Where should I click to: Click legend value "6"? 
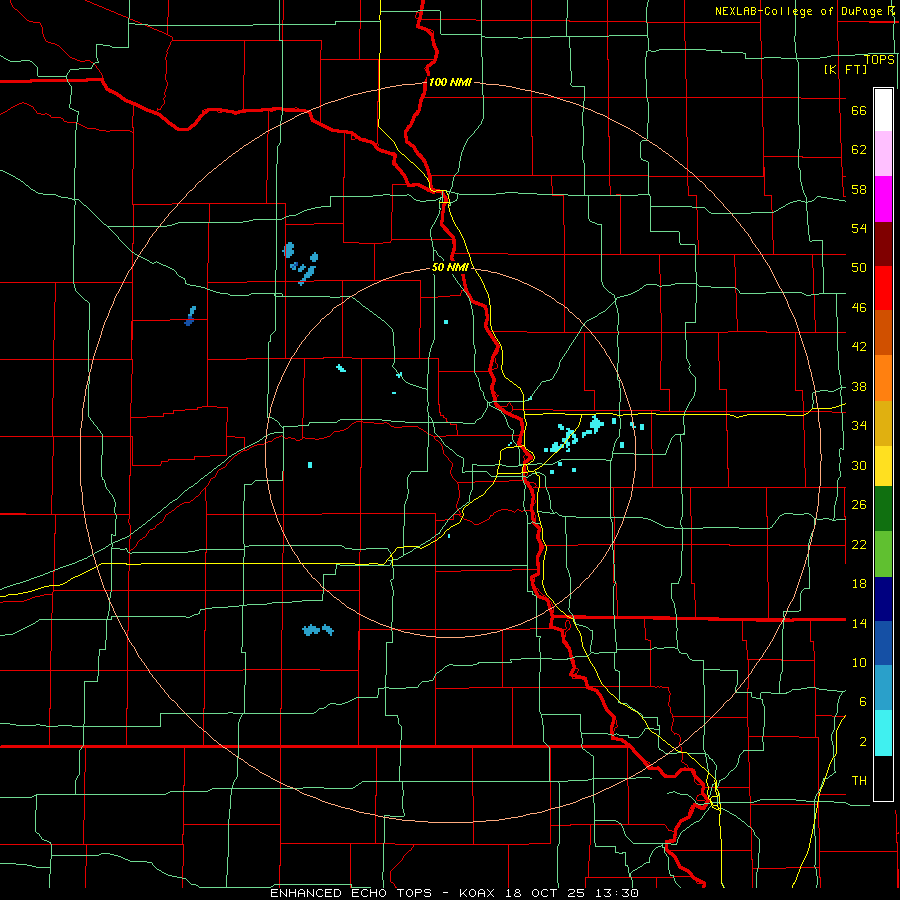tap(862, 702)
